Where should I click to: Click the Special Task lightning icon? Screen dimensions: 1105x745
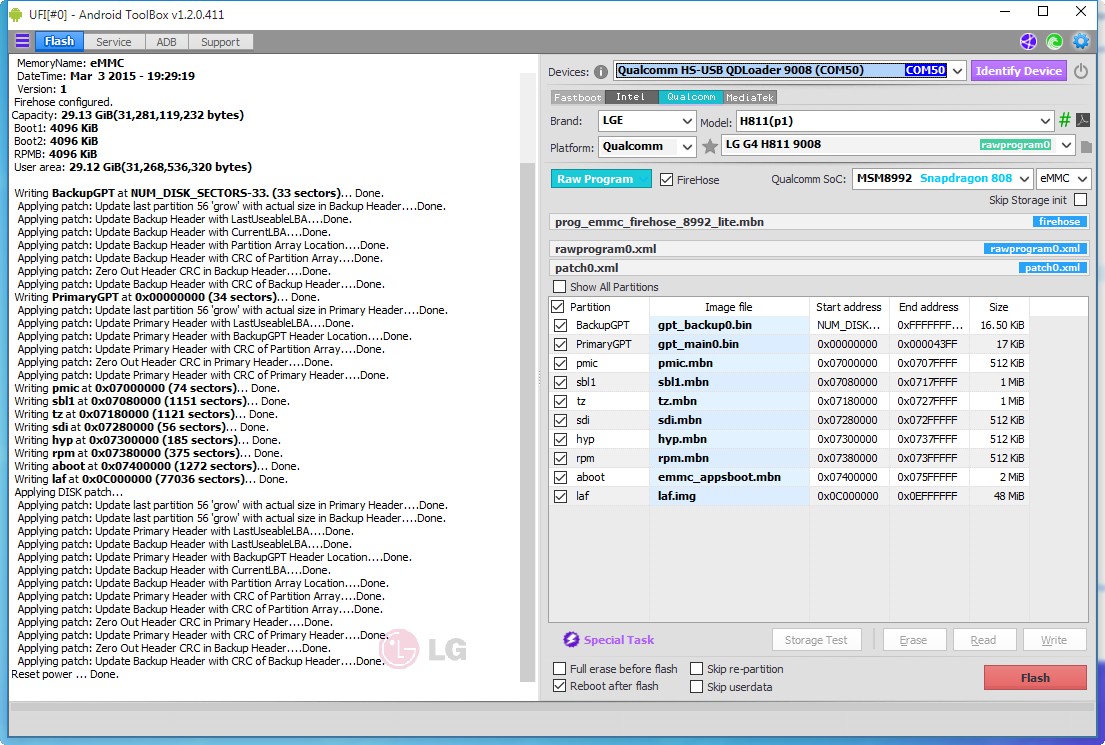[571, 639]
